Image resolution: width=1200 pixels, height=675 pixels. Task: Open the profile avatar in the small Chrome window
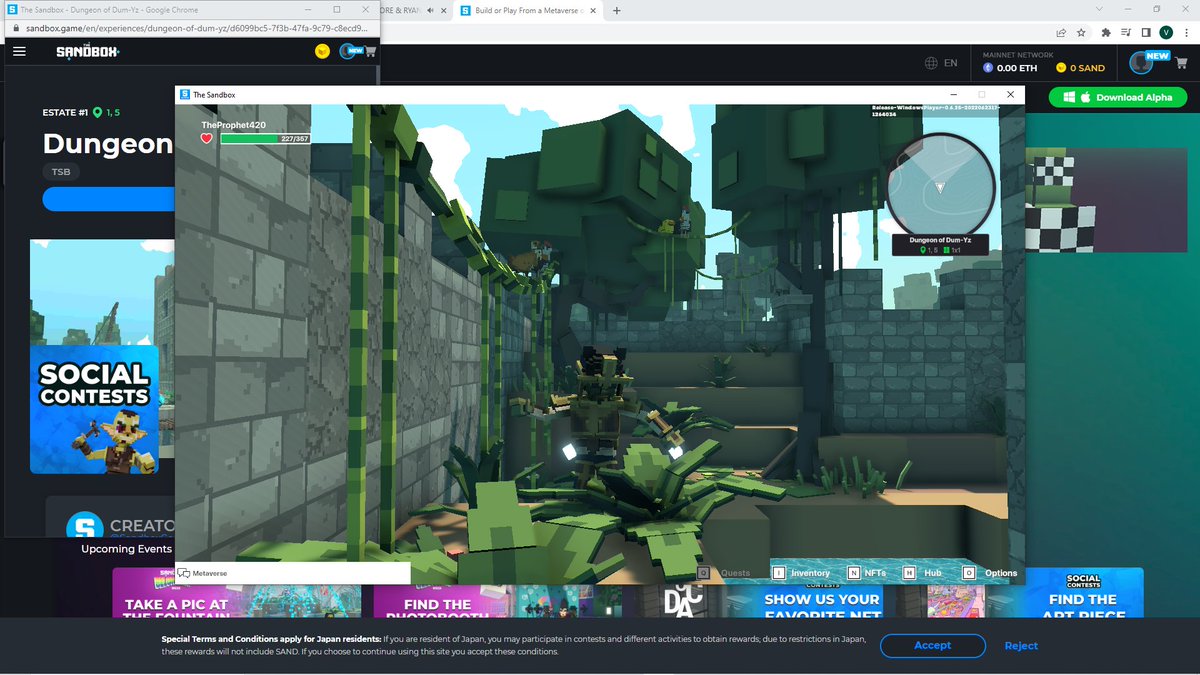click(x=349, y=52)
